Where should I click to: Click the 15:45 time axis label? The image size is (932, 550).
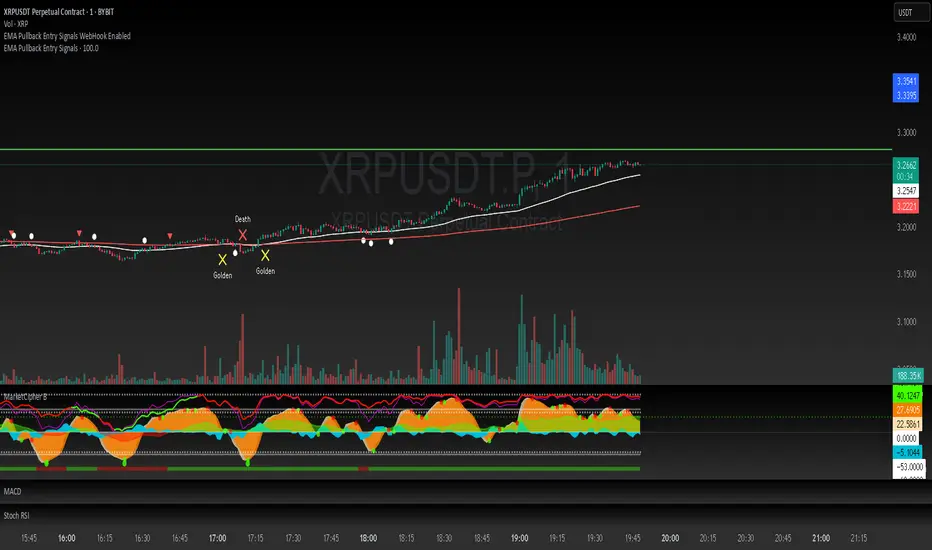click(x=29, y=538)
